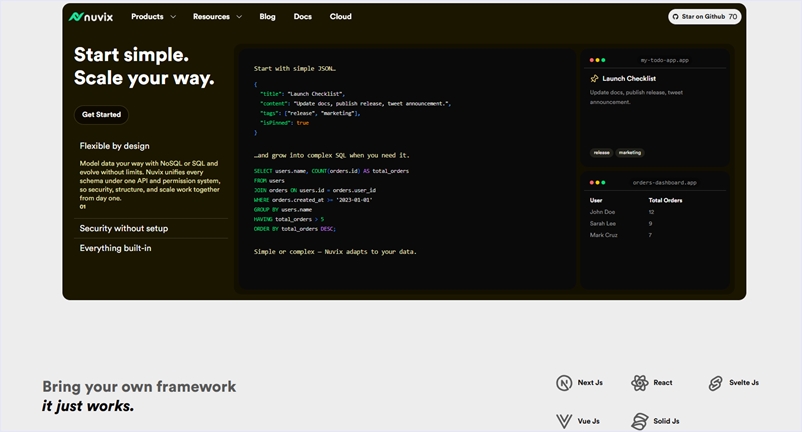Select the React framework icon
Viewport: 802px width, 432px height.
click(640, 383)
